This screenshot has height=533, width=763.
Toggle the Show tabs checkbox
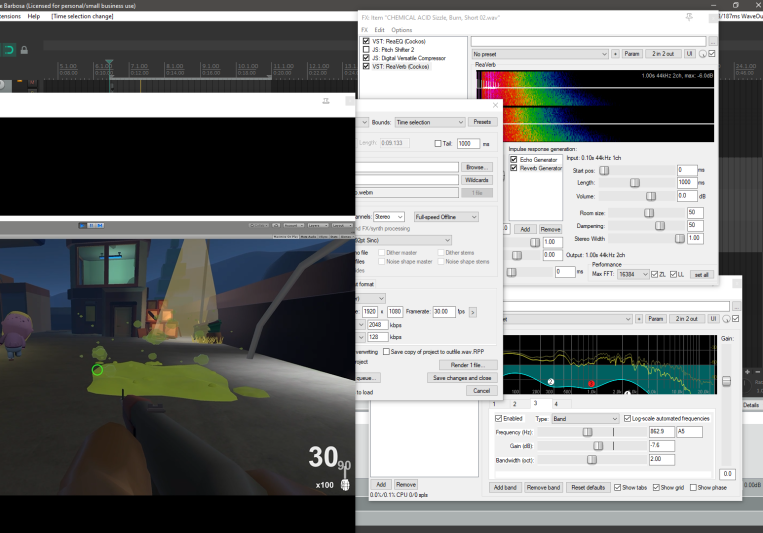click(x=618, y=487)
